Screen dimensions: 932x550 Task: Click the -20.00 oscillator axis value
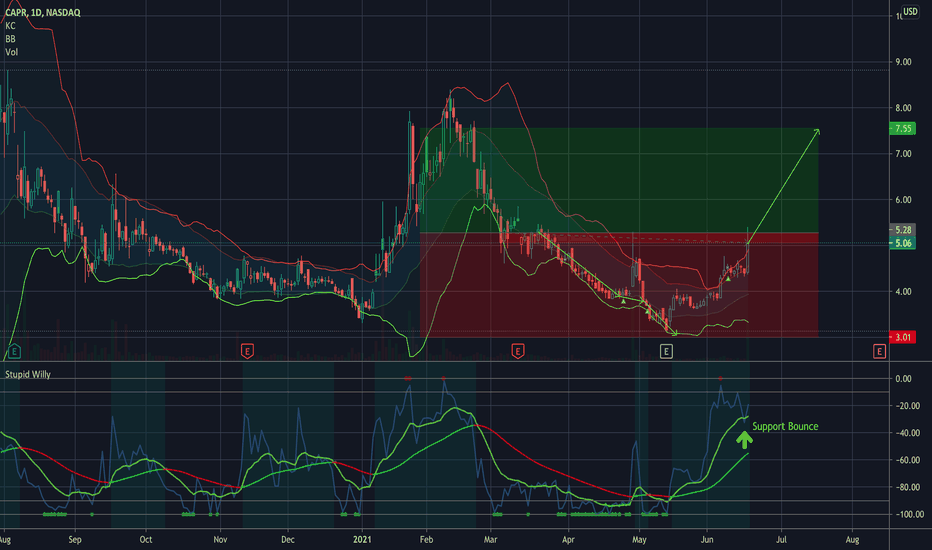click(908, 406)
